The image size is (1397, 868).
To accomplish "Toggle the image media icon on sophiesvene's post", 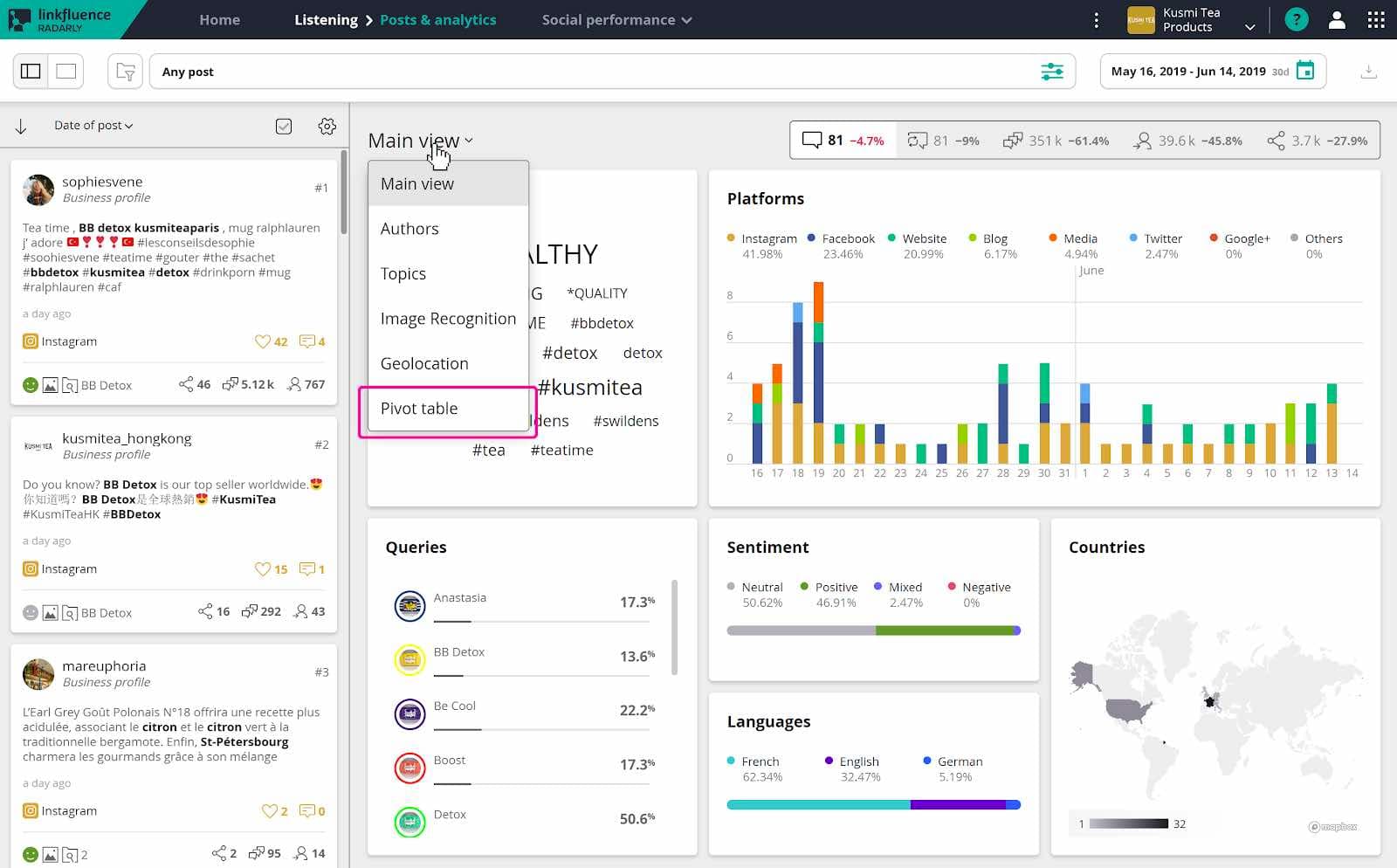I will click(x=51, y=384).
